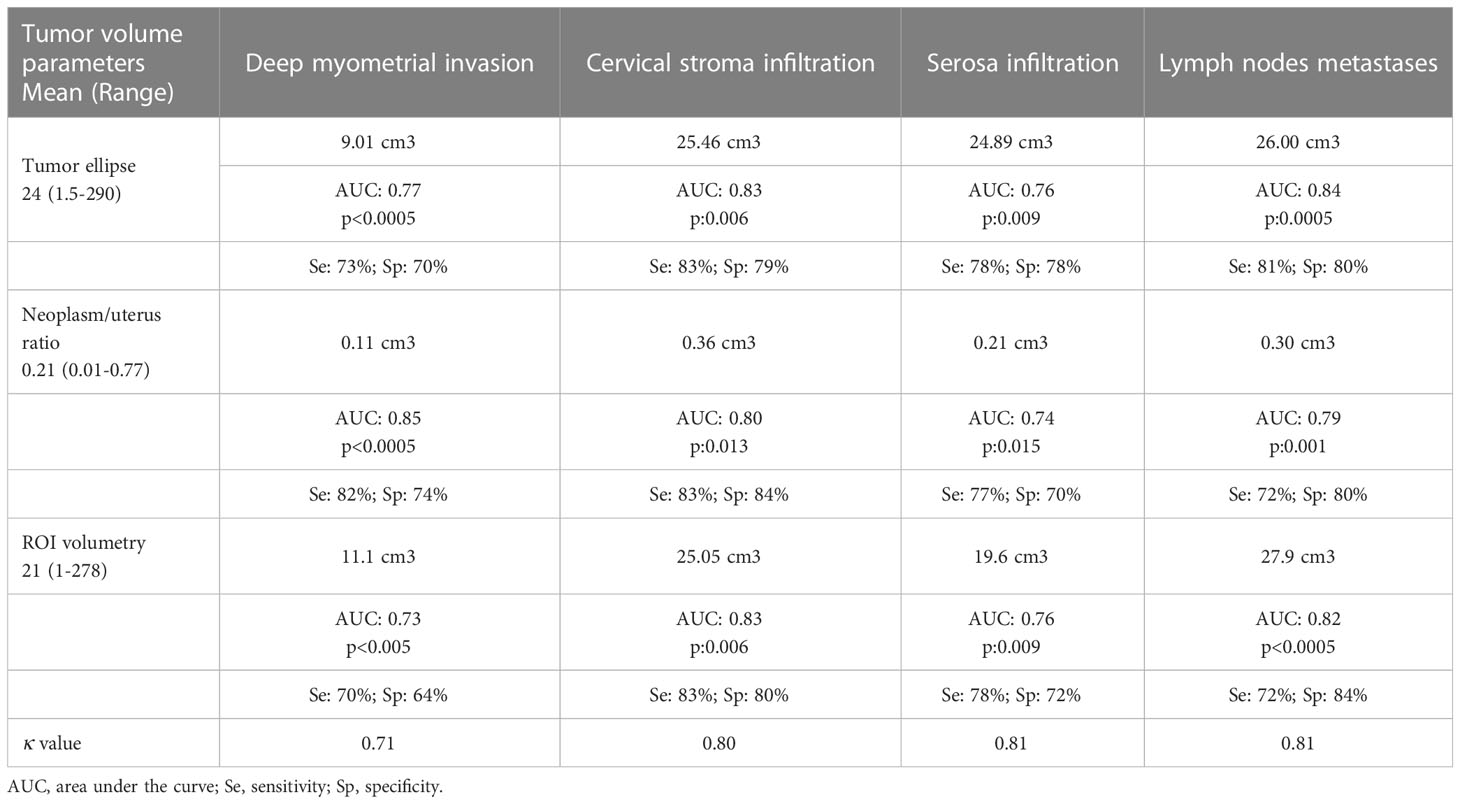The width and height of the screenshot is (1460, 804).
Task: Click the Serosa infiltration column header
Action: (x=1022, y=63)
